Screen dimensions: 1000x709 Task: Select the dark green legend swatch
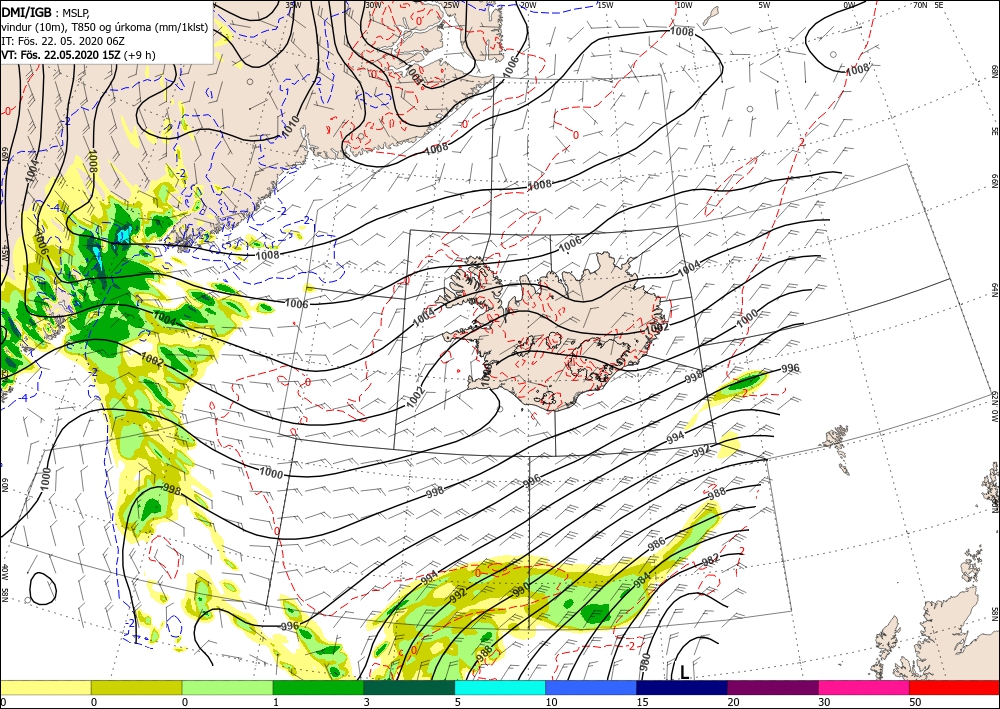click(409, 687)
